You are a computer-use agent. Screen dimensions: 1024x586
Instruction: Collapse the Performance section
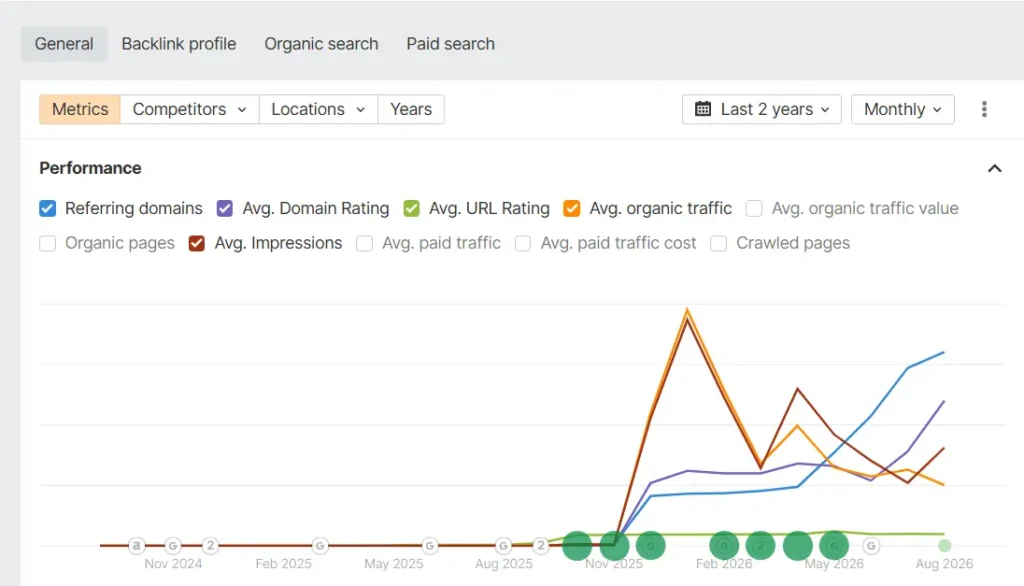coord(994,169)
